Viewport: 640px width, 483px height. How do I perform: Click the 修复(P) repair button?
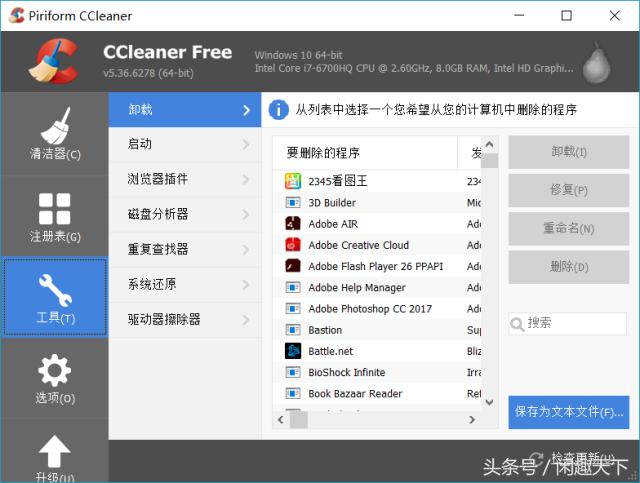[x=569, y=190]
